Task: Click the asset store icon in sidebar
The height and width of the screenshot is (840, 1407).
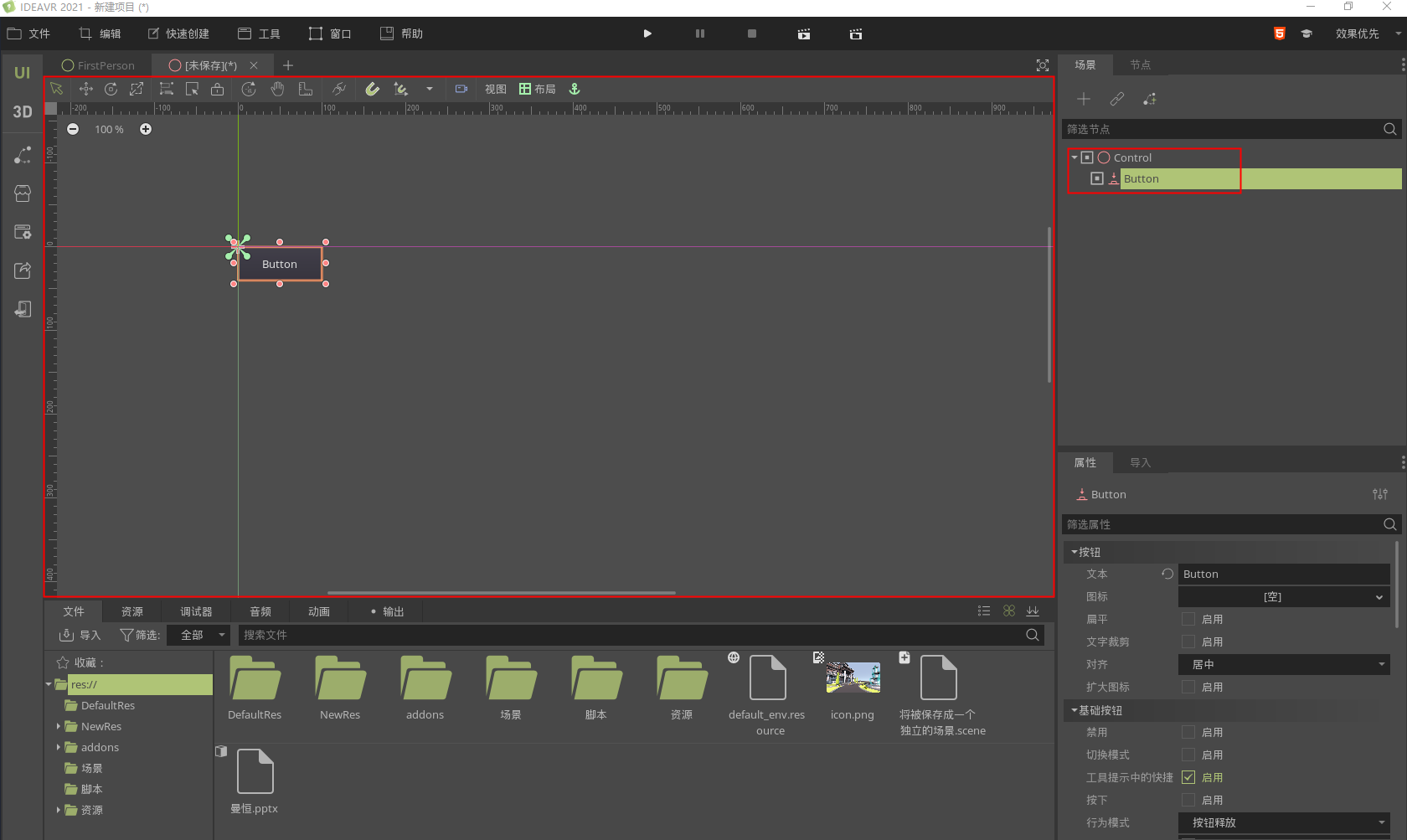Action: click(x=23, y=193)
